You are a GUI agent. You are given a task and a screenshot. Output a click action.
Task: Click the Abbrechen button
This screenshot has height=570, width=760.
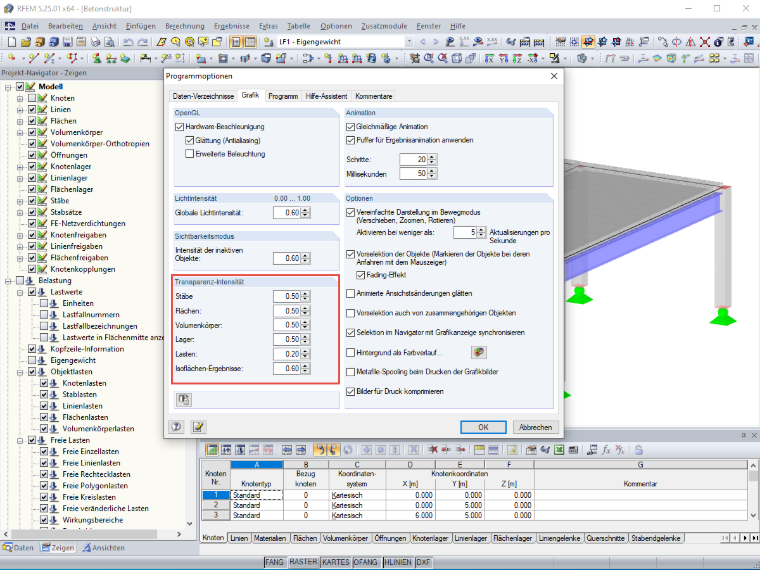coord(535,427)
